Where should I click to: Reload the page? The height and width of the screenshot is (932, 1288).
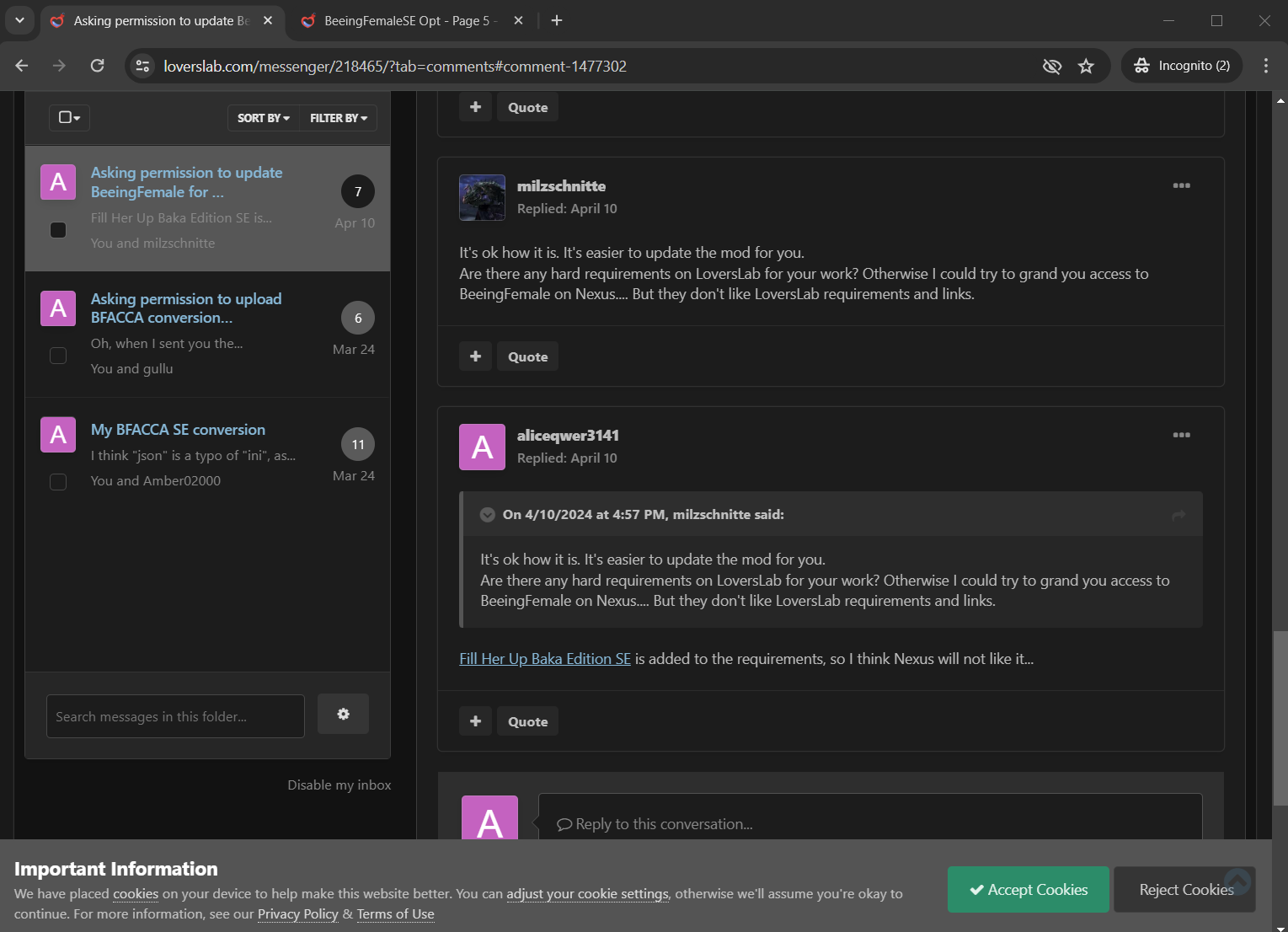tap(98, 66)
